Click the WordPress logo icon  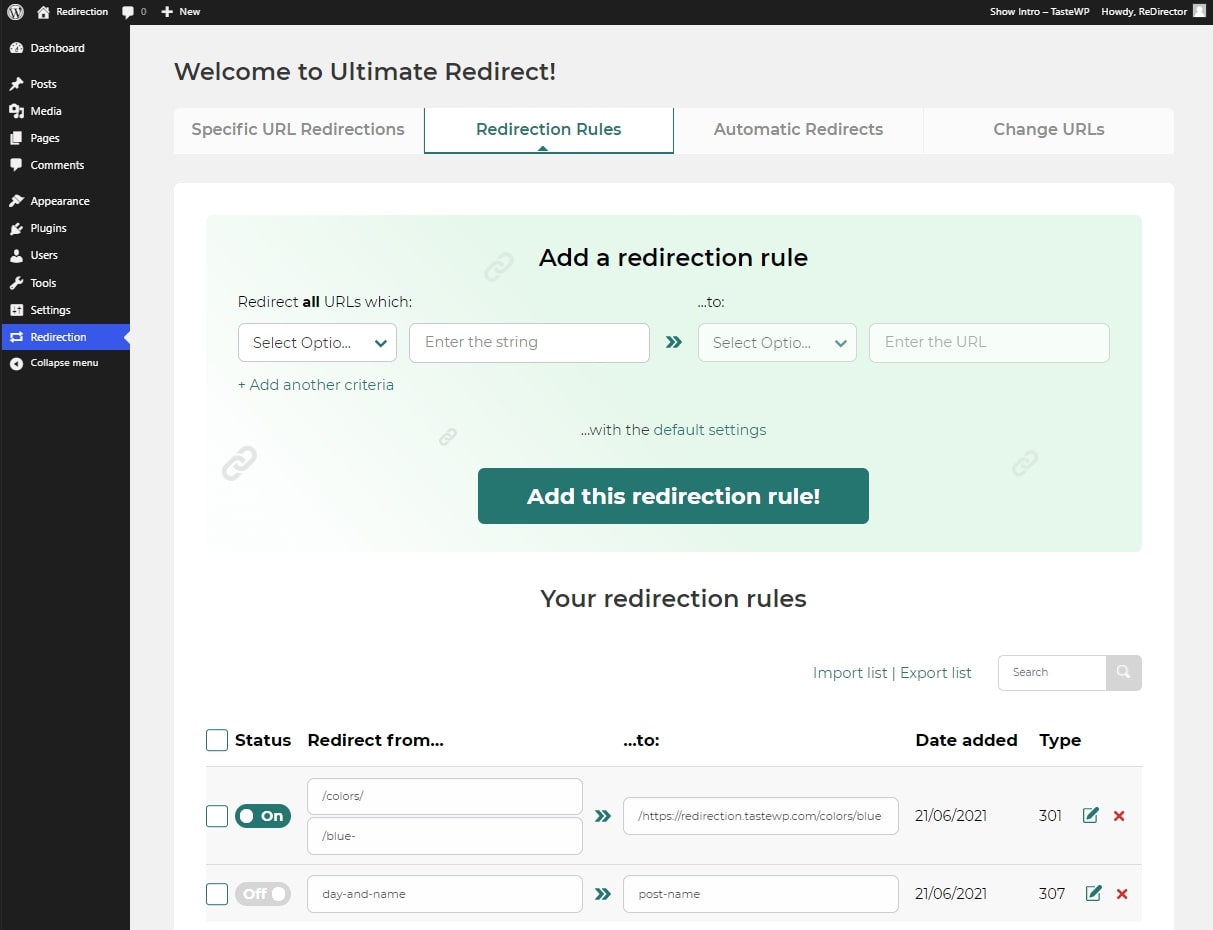tap(16, 12)
